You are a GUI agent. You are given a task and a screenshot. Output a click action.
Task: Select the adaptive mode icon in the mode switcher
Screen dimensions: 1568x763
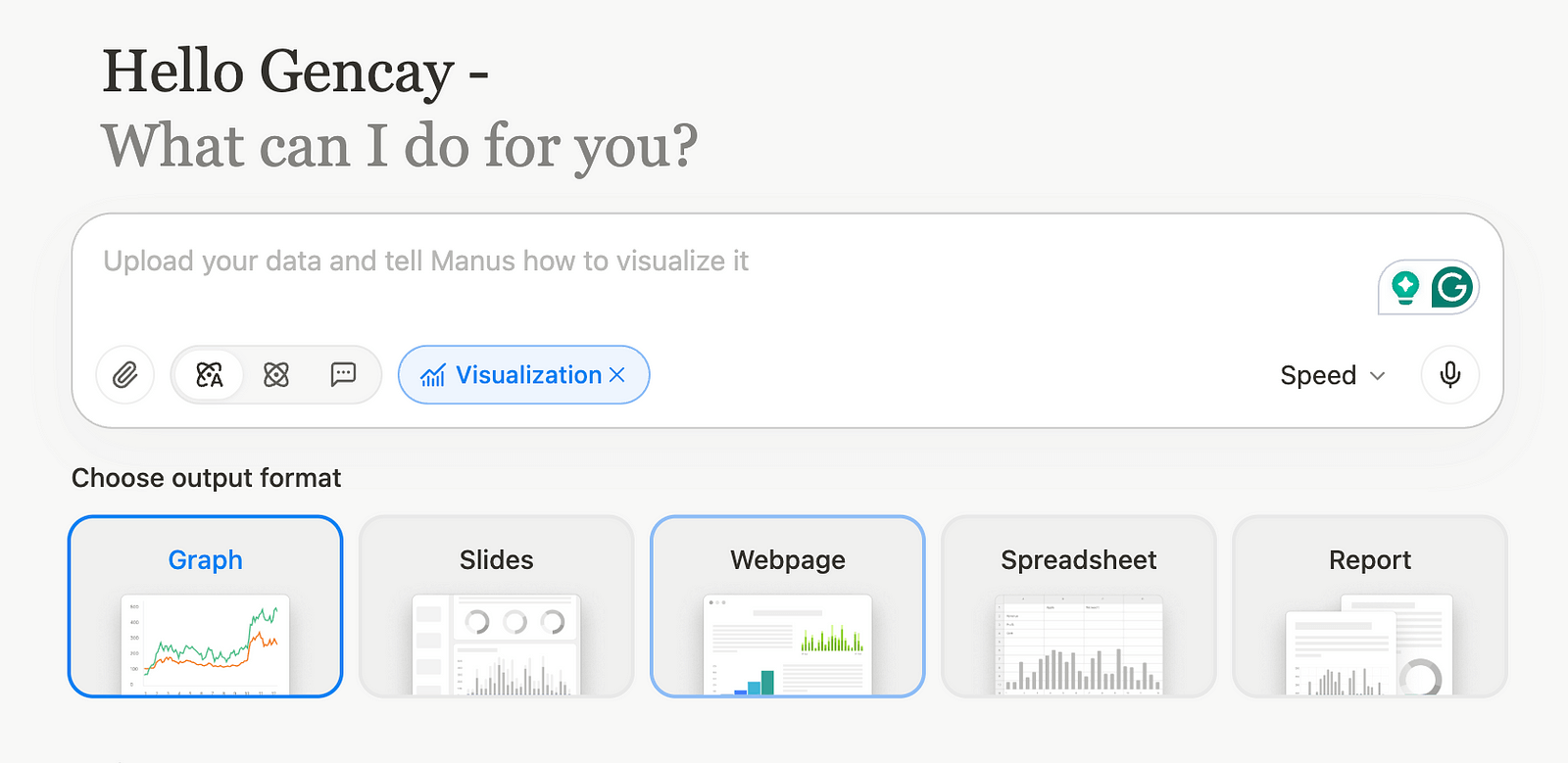coord(210,374)
